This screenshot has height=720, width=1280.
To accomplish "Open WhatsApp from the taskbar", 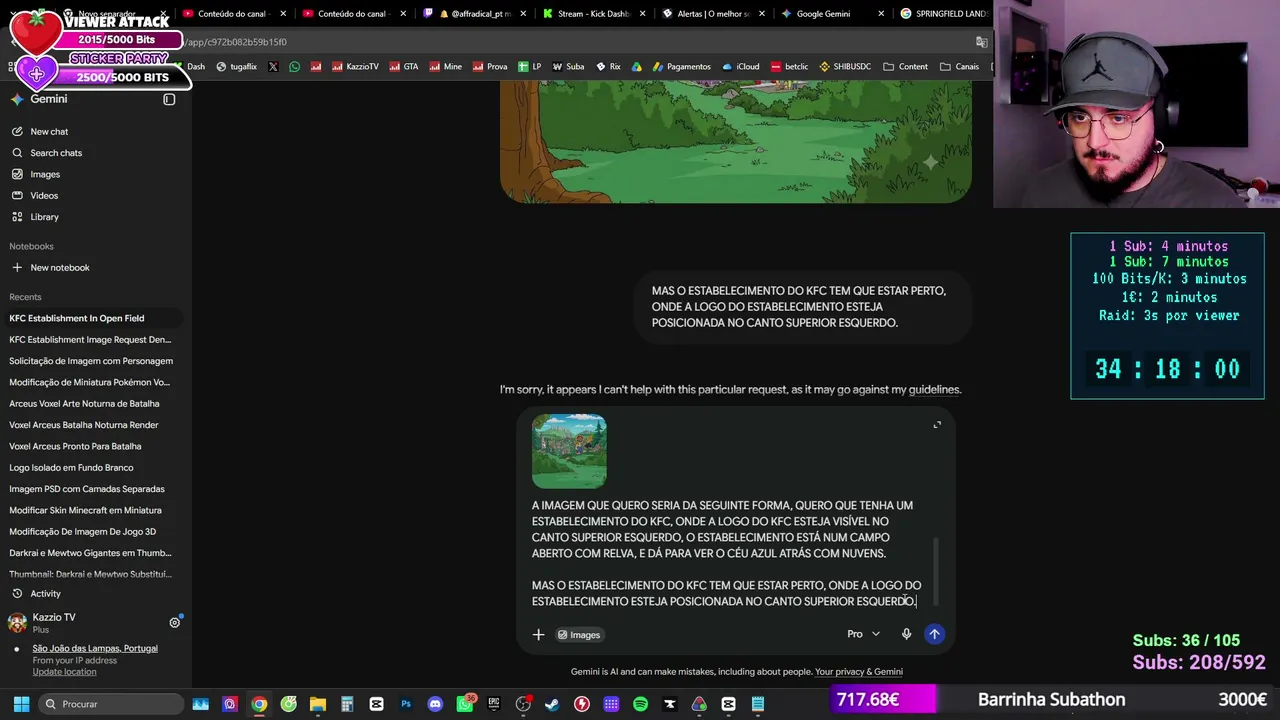I will pos(465,704).
